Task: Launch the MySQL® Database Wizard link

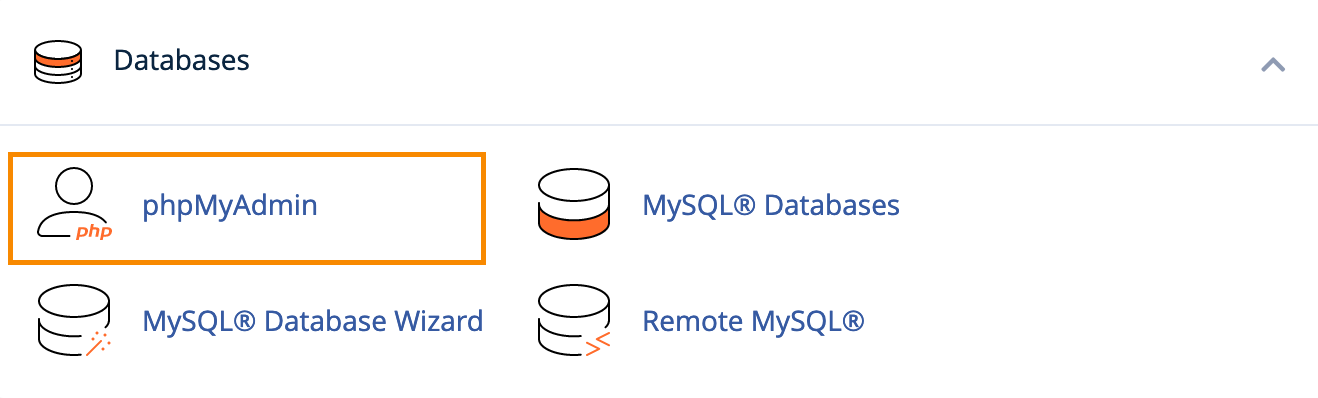Action: tap(313, 322)
